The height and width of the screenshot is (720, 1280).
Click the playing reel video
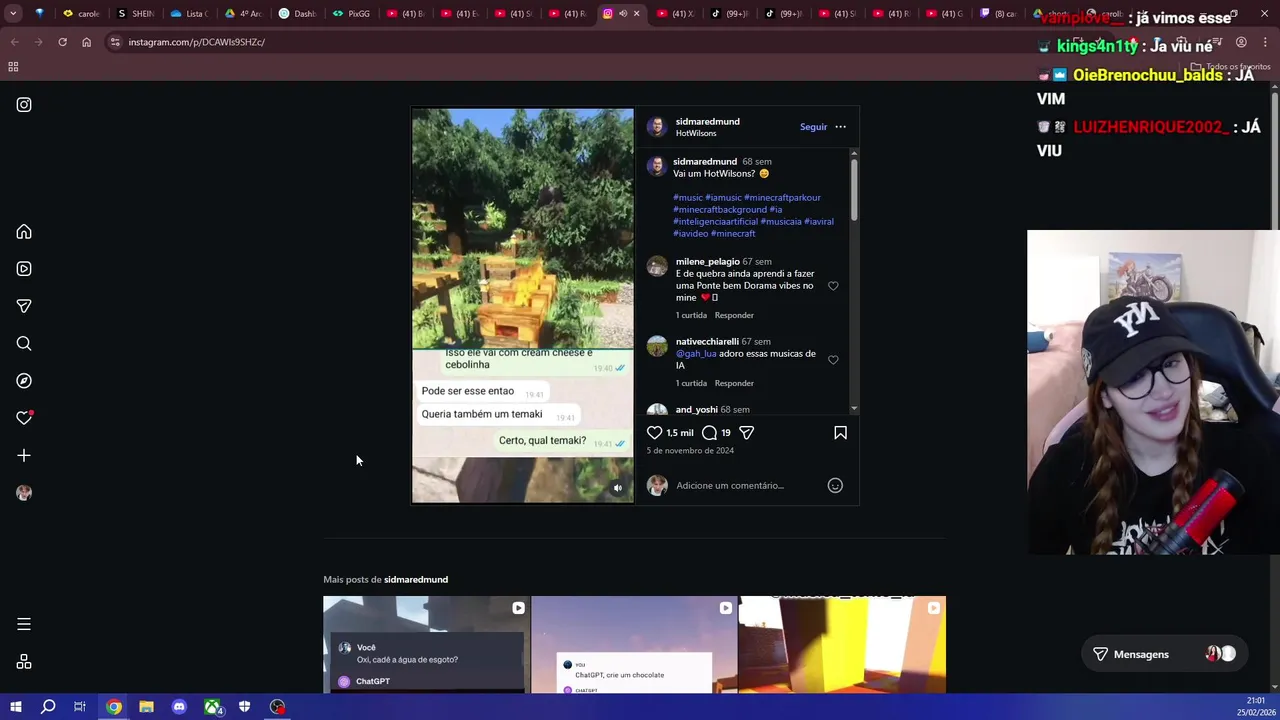(x=522, y=305)
